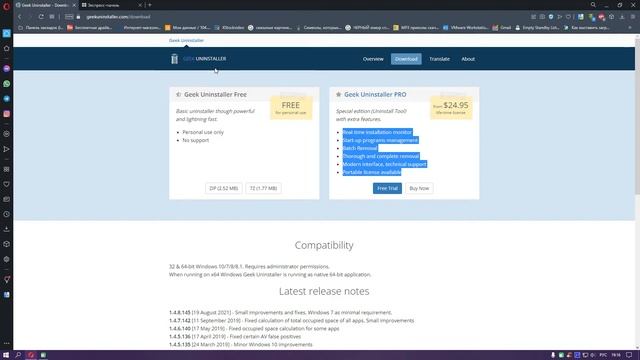
Task: Open extensions cube in sidebar
Action: (7, 244)
